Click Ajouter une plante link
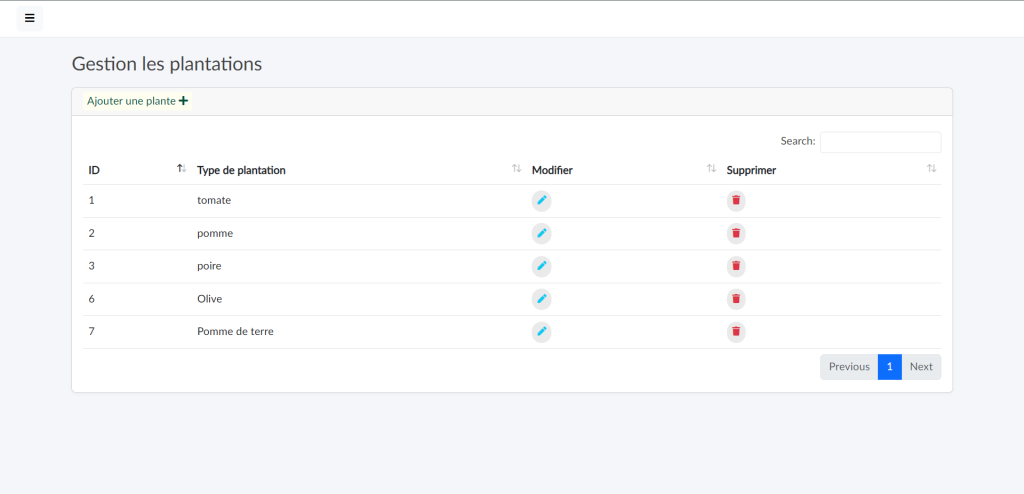This screenshot has height=494, width=1024. click(x=137, y=101)
